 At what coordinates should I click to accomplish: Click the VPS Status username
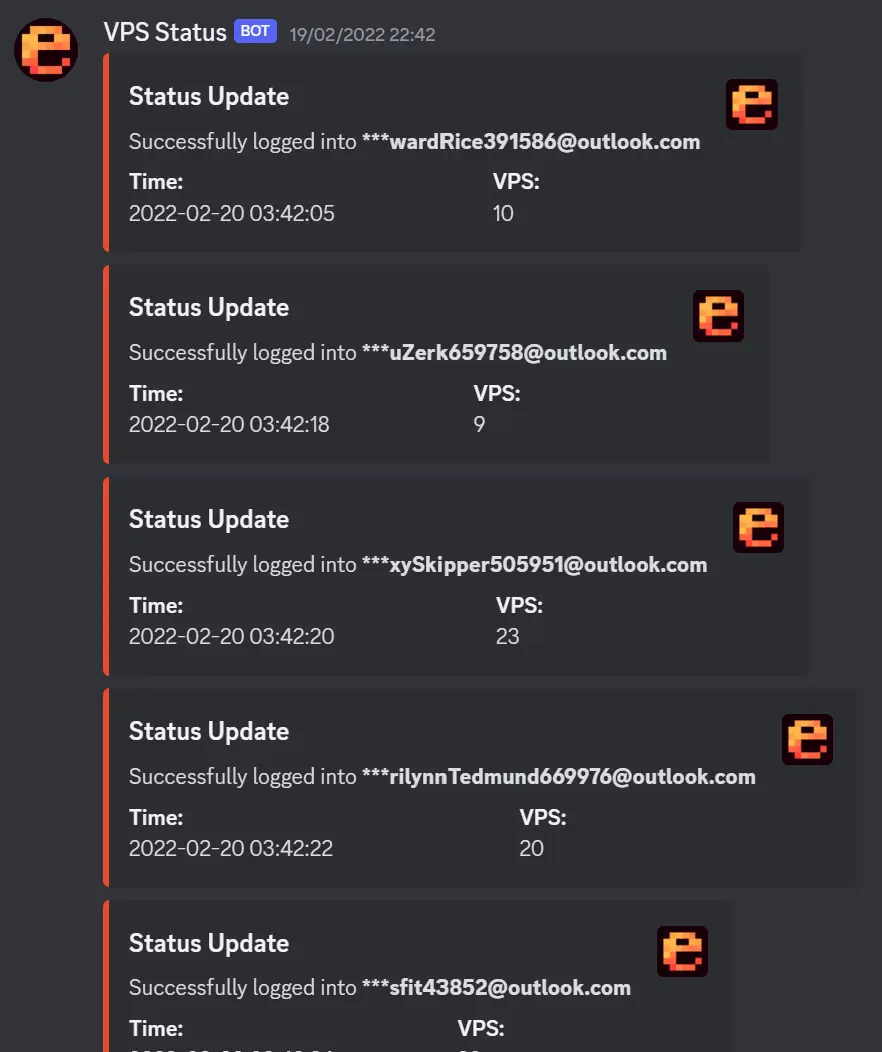(x=165, y=32)
